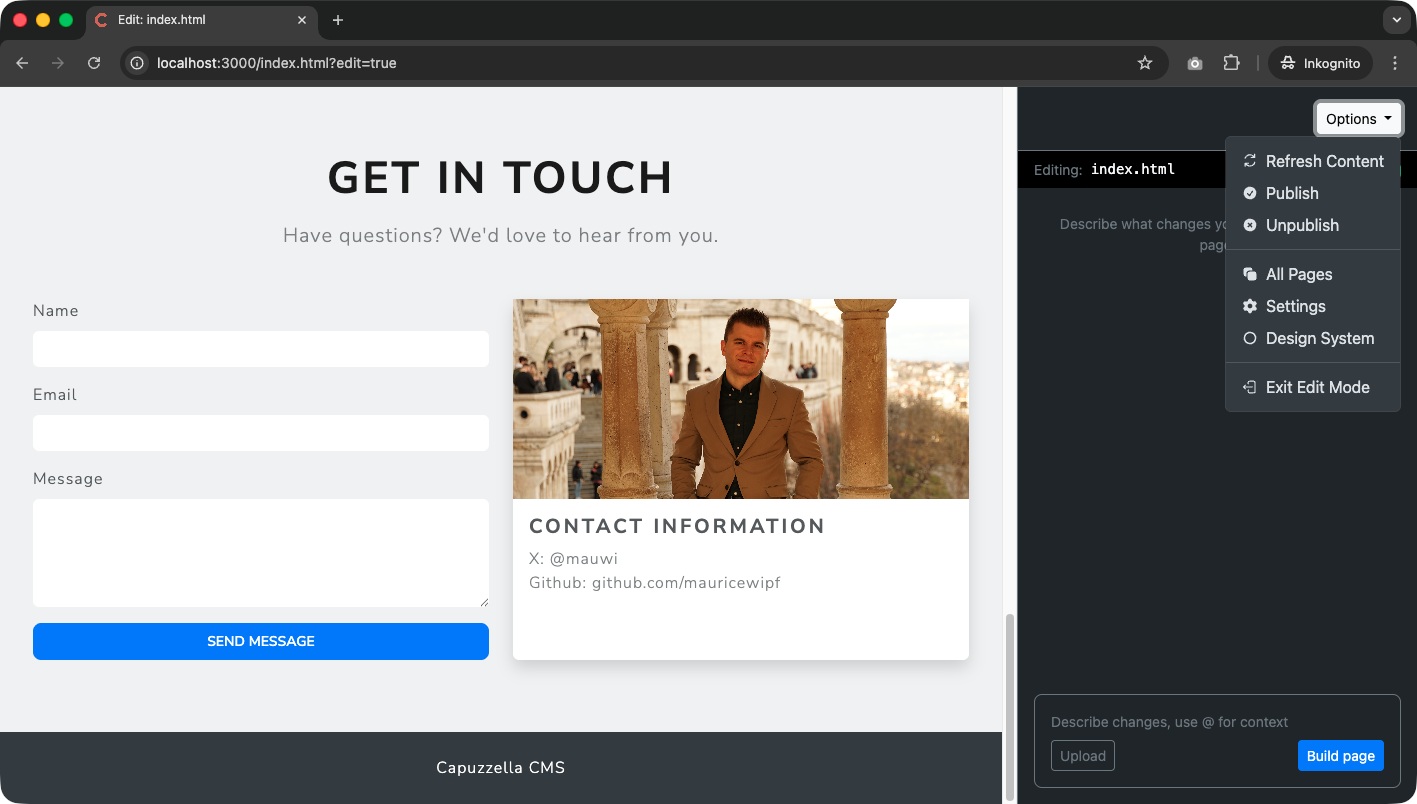Open the tab search chevron at top right

(x=1396, y=20)
